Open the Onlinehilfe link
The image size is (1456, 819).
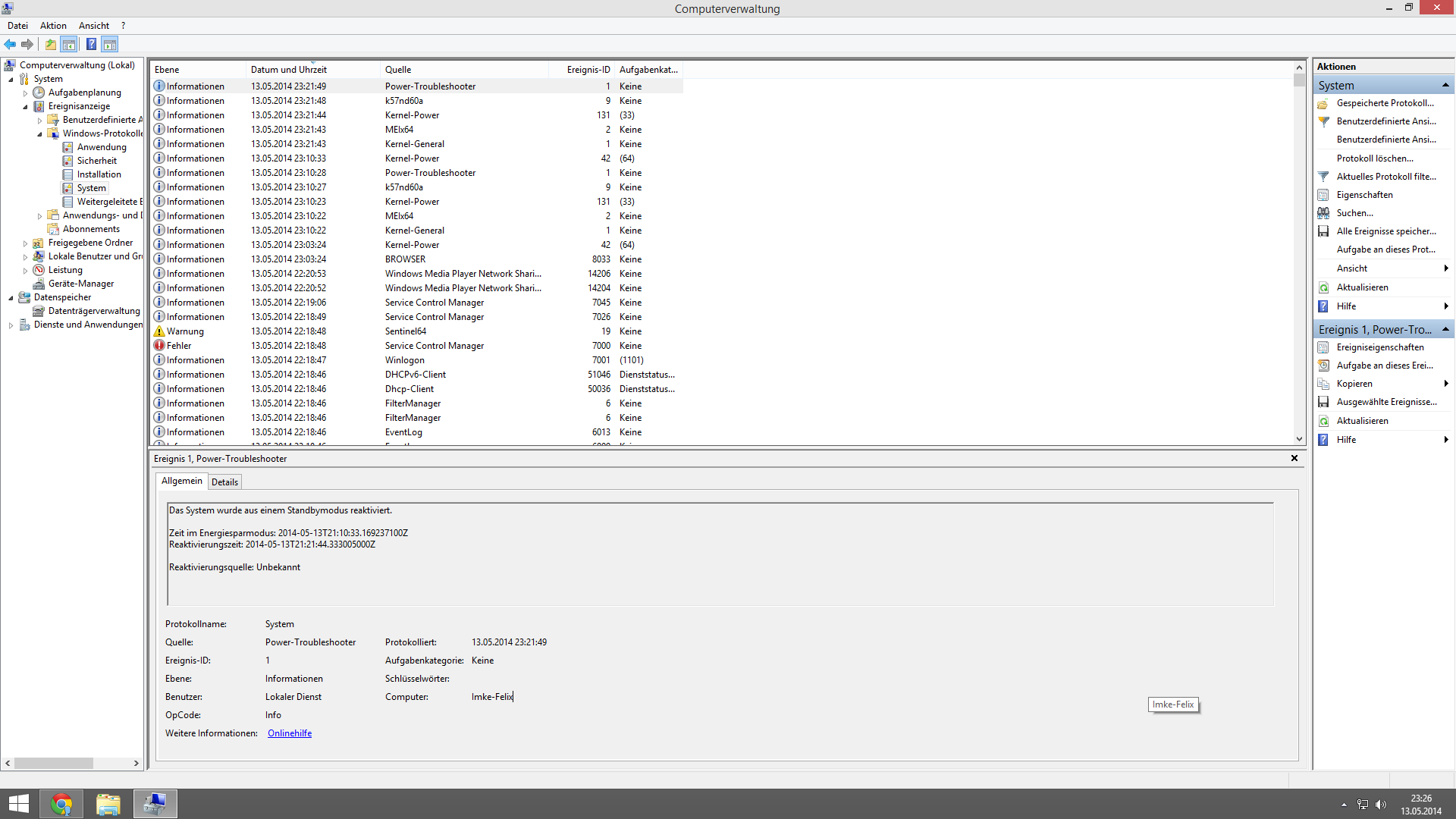[289, 733]
